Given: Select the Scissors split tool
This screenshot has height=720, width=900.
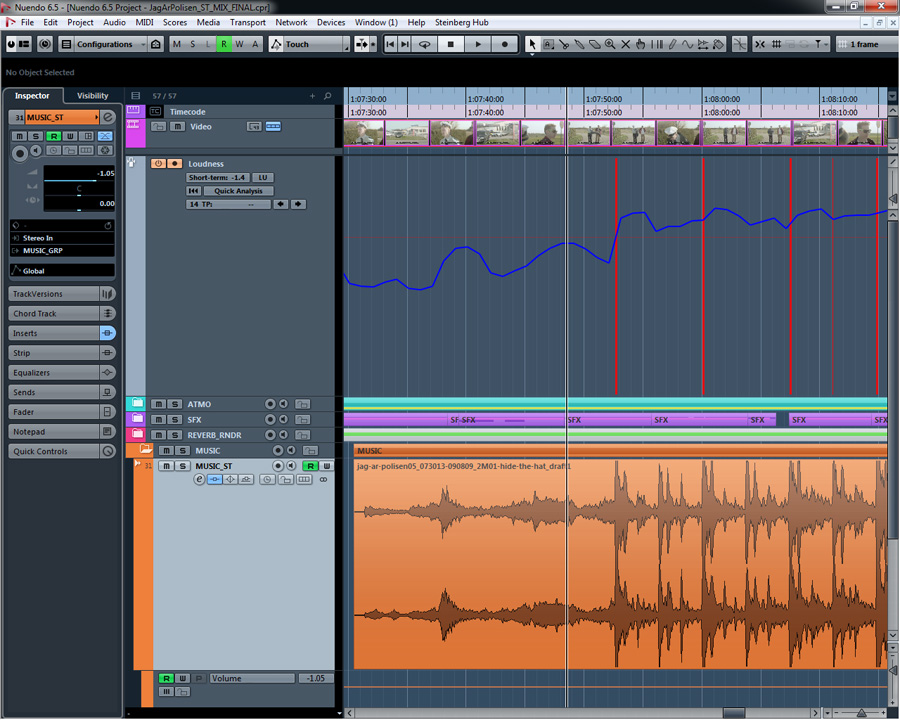Looking at the screenshot, I should point(564,44).
